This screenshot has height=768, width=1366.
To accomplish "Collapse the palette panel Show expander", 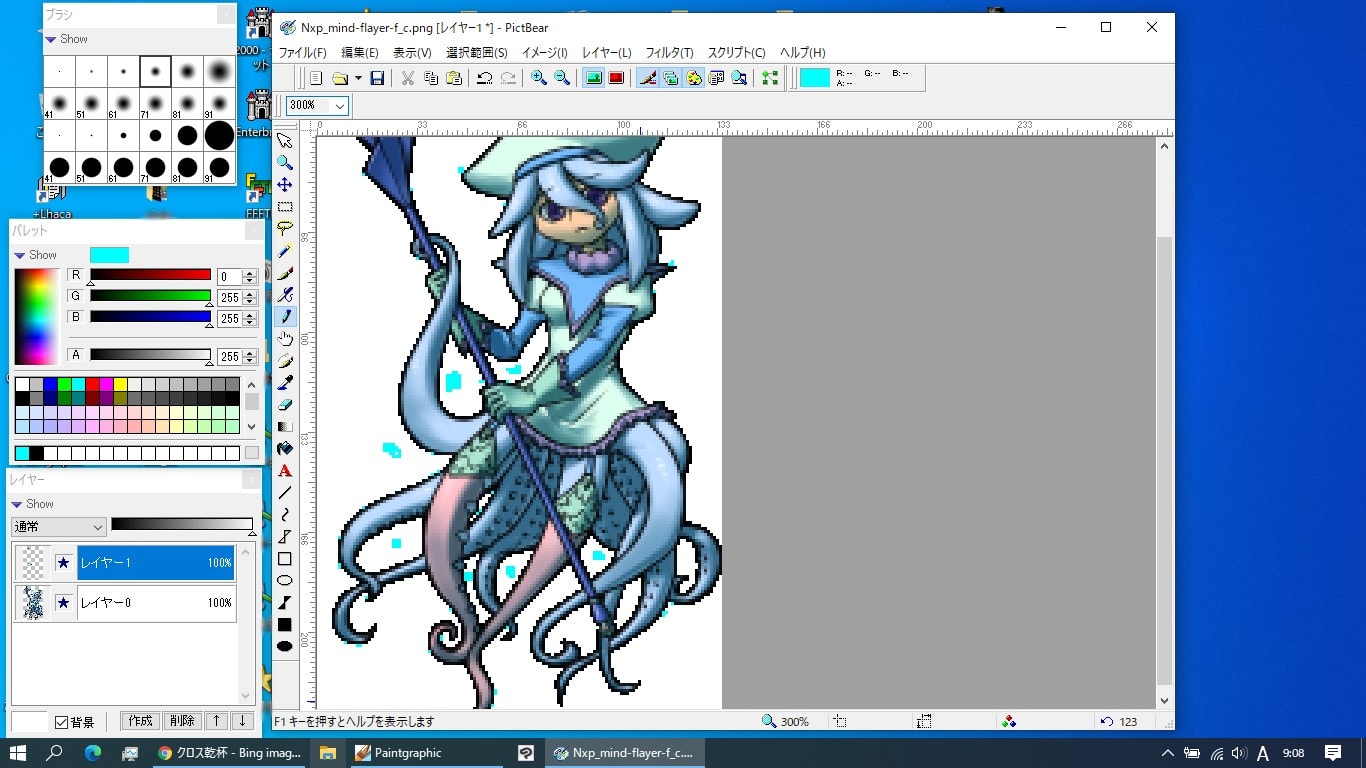I will tap(19, 255).
